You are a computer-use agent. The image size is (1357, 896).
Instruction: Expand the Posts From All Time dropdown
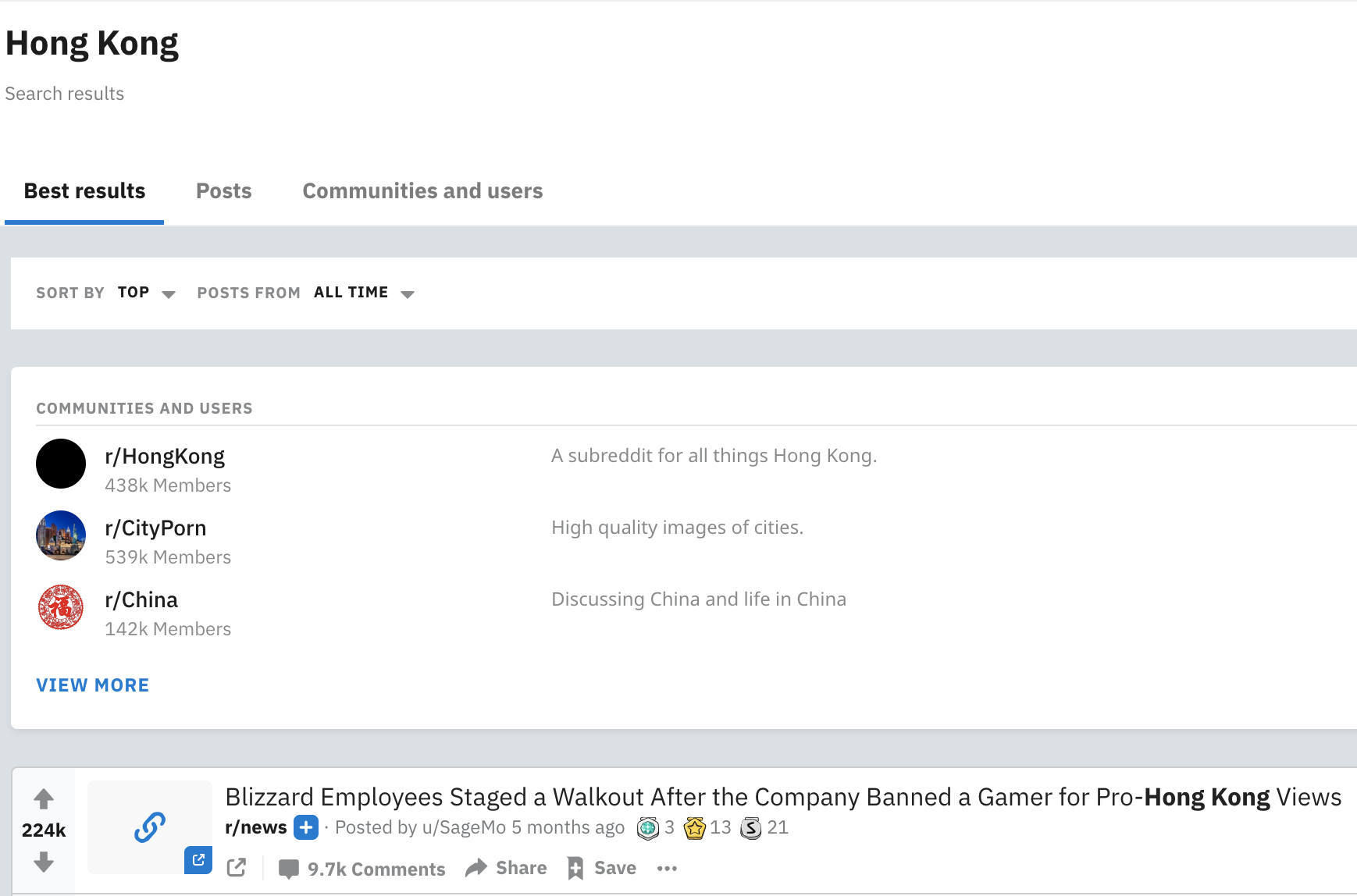pos(363,293)
